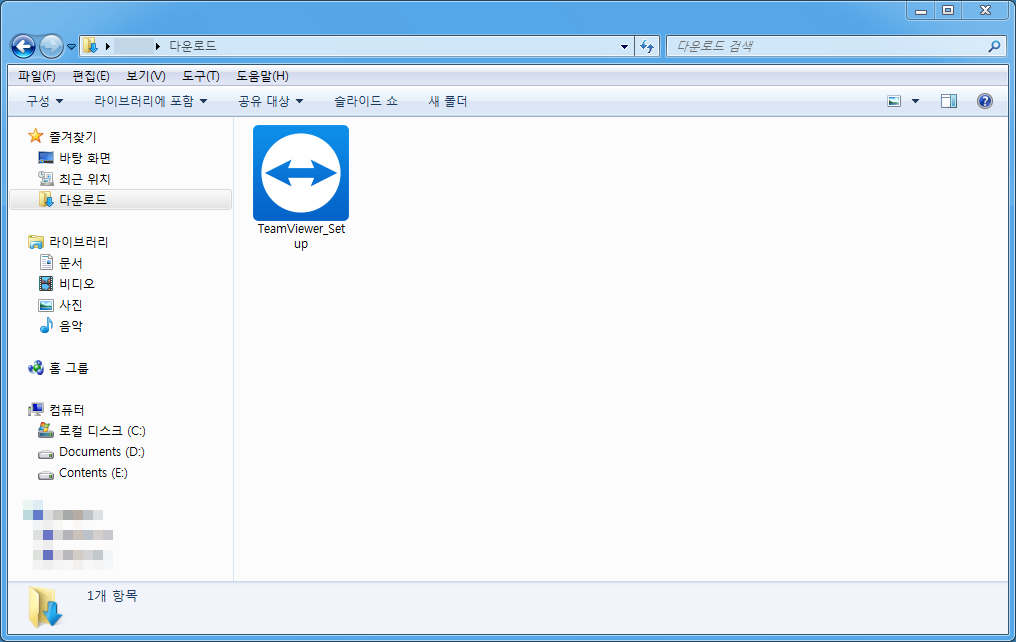
Task: Click the 라이브러리 folder icon
Action: [36, 242]
